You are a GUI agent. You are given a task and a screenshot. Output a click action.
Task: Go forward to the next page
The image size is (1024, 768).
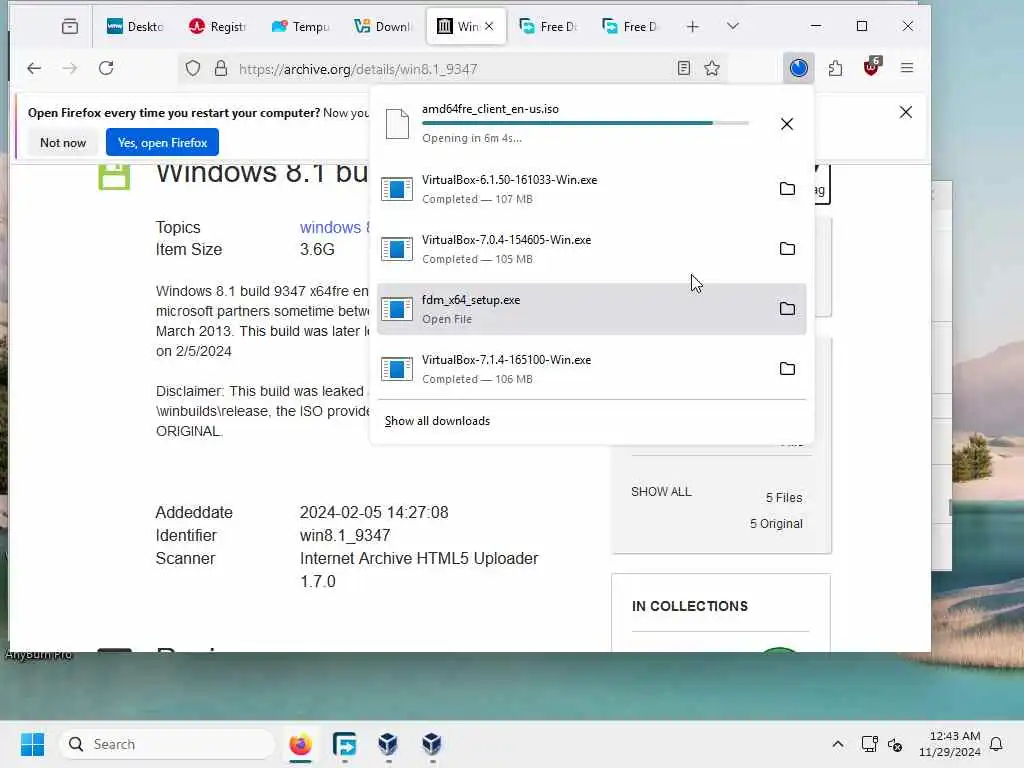[70, 68]
